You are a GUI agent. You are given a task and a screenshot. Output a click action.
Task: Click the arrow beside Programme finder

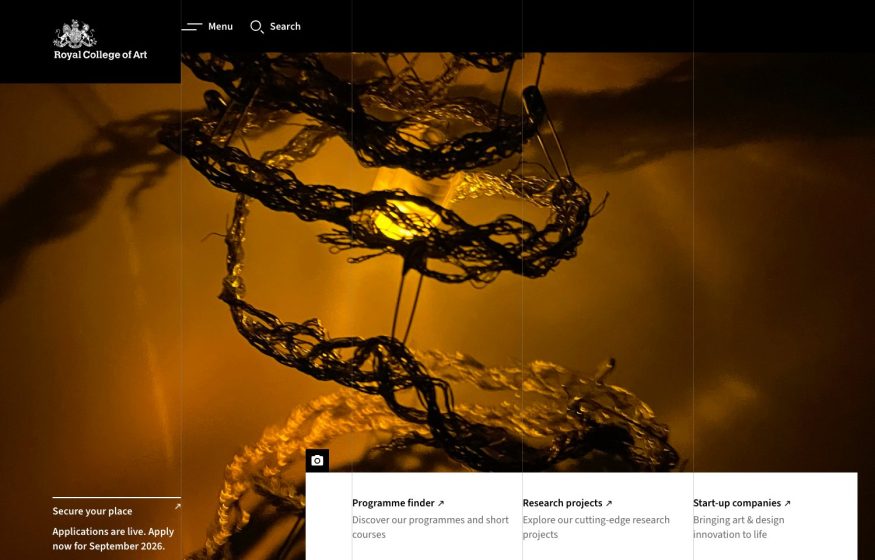(x=441, y=504)
